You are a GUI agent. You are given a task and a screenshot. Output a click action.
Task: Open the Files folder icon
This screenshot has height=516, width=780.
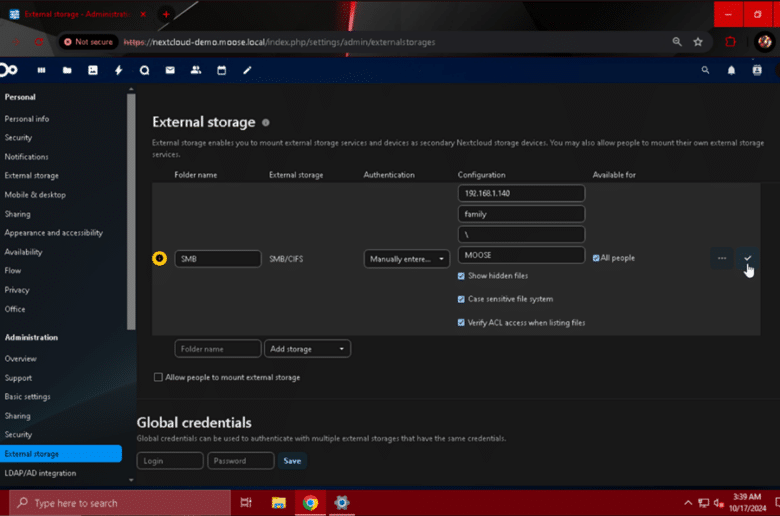(67, 70)
